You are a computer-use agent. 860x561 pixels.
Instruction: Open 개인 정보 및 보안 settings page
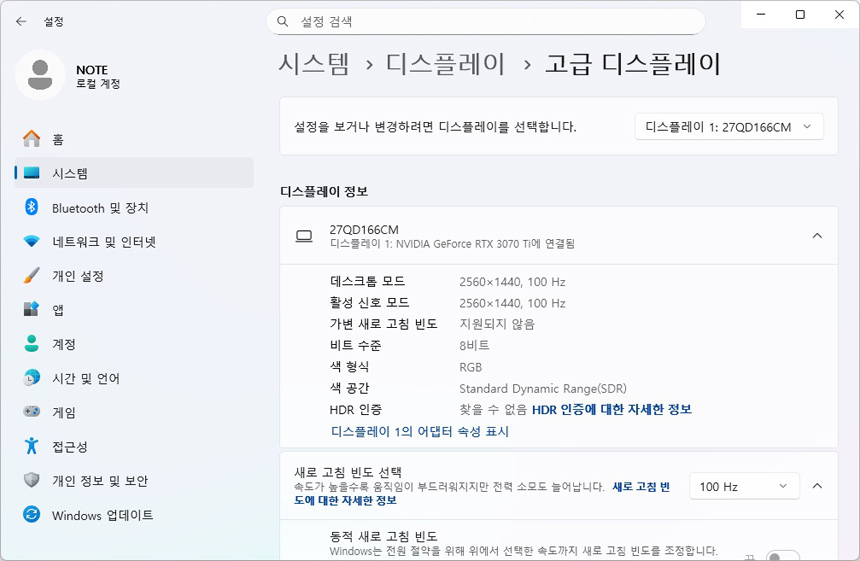pyautogui.click(x=100, y=481)
